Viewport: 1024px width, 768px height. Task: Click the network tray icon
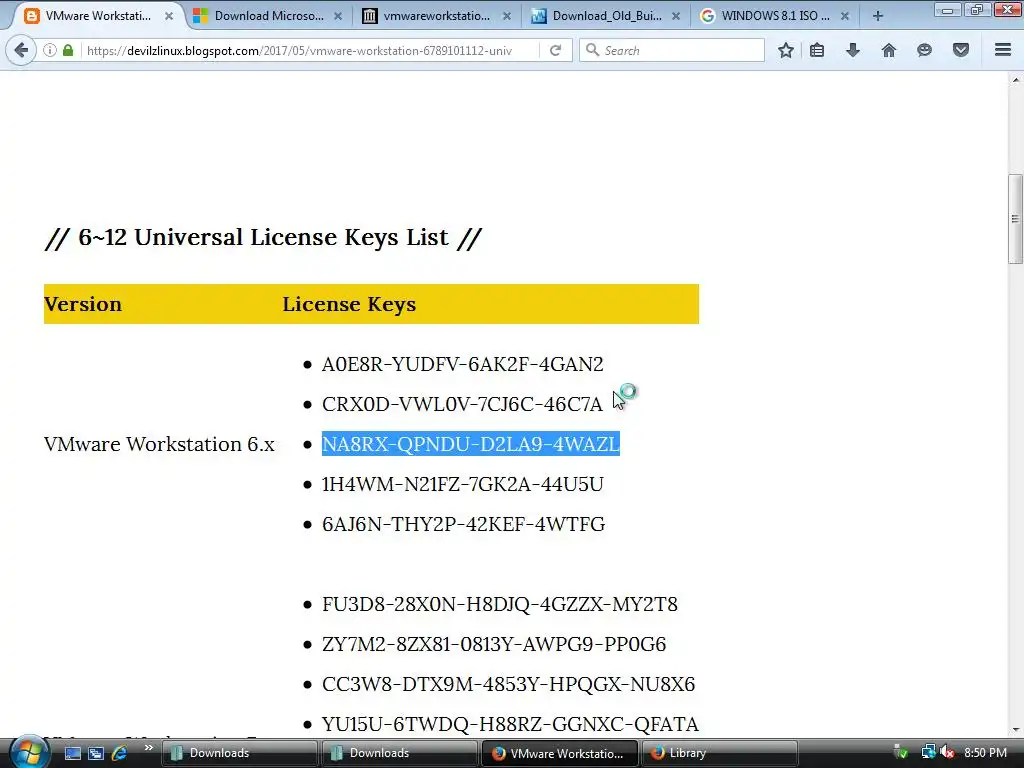point(928,753)
